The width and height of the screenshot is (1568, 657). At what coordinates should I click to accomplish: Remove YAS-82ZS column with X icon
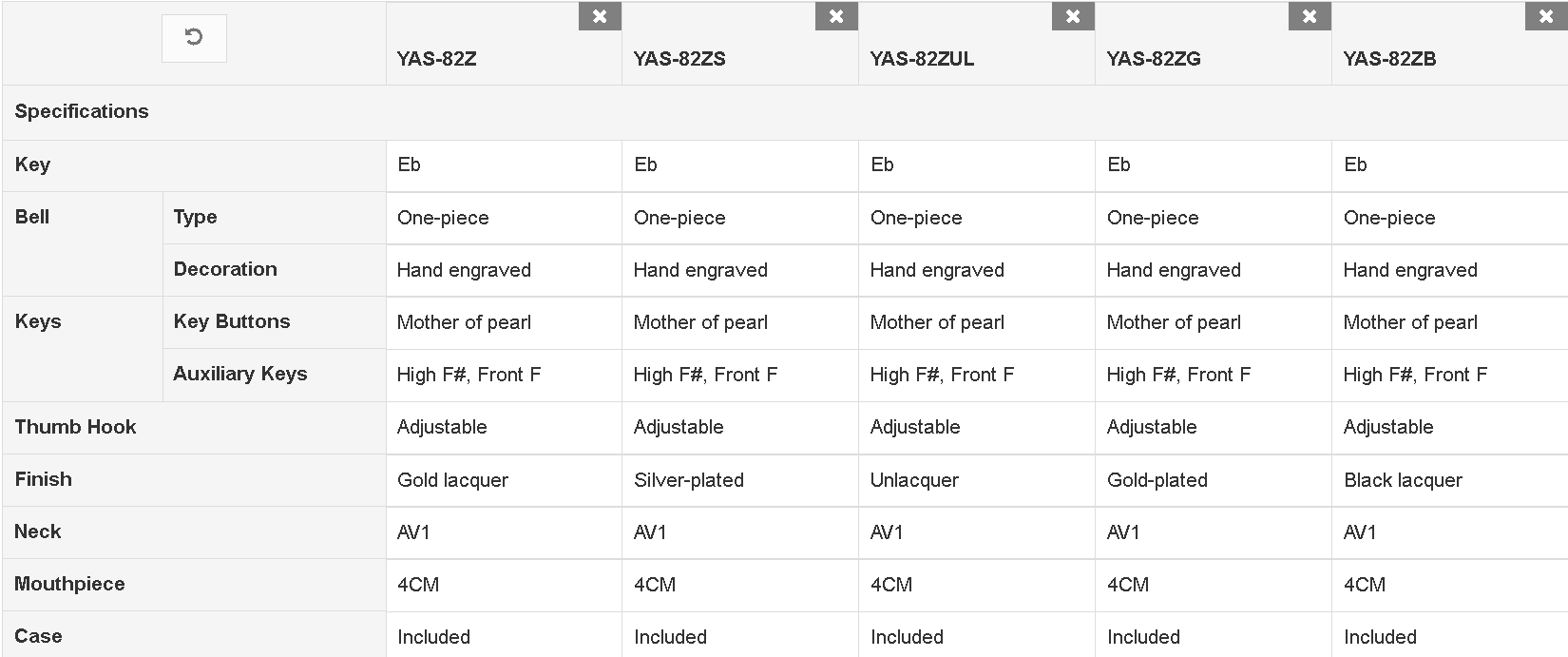click(836, 16)
